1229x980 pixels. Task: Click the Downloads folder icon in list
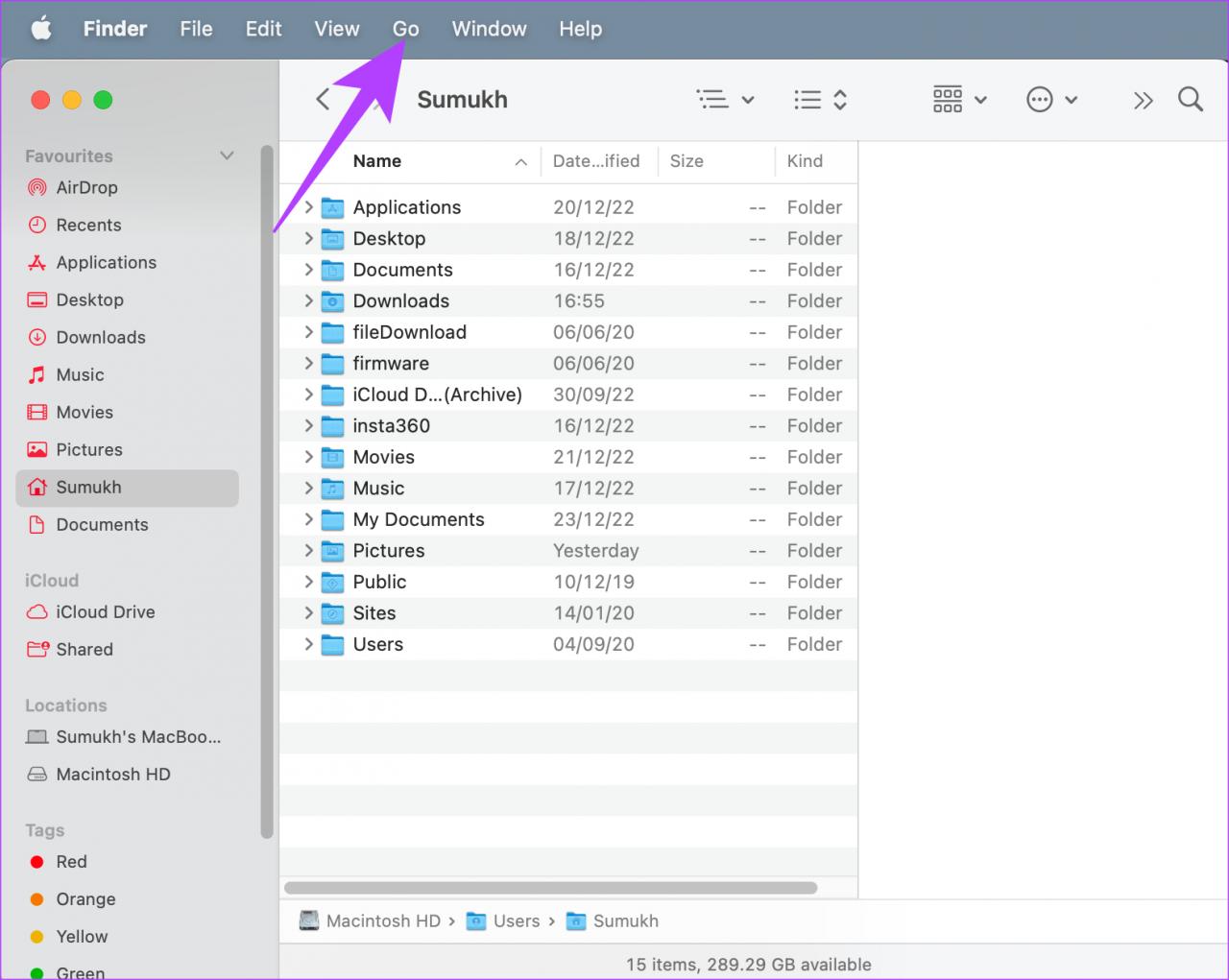pos(332,301)
